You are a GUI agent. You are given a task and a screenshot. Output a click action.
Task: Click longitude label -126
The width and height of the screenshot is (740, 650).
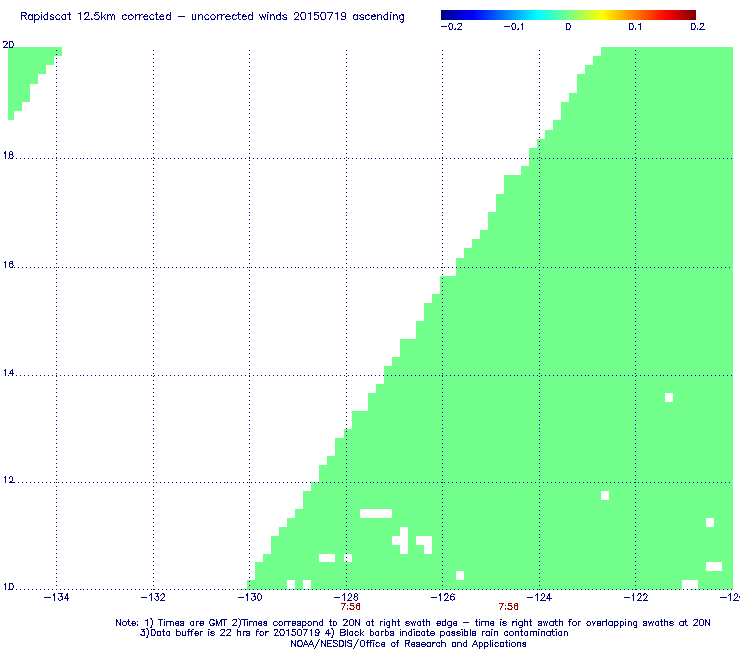(x=443, y=598)
